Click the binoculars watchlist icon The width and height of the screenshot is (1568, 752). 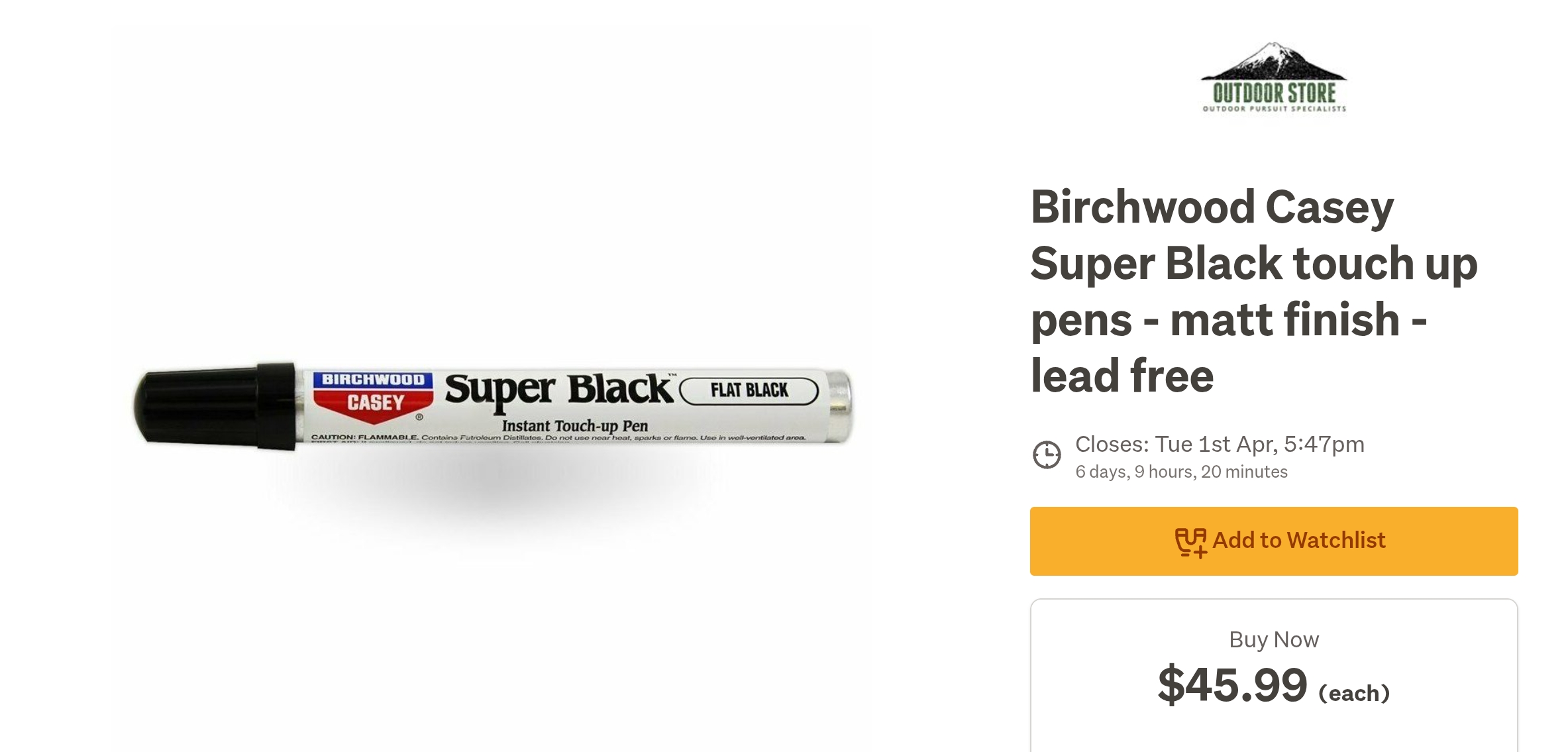point(1190,542)
